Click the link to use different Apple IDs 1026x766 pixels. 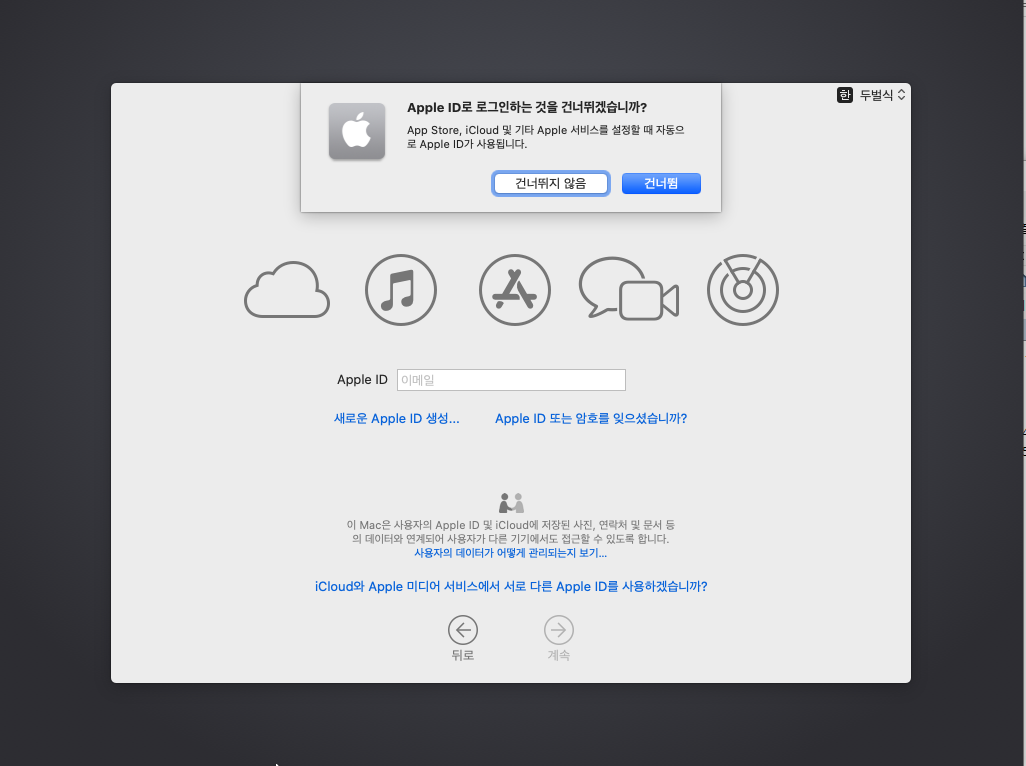(511, 587)
